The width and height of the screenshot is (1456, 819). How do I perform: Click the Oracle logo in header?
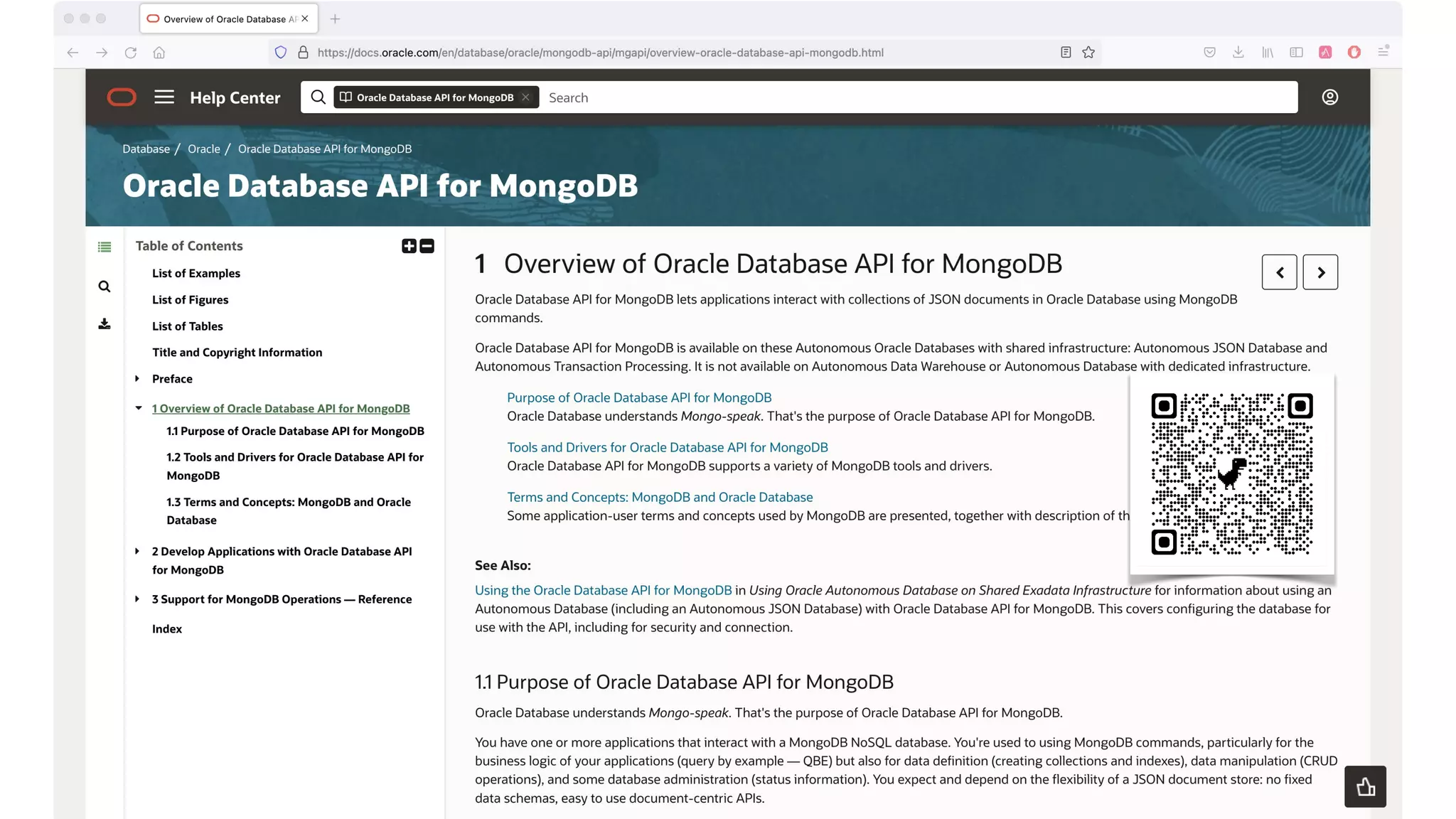coord(122,97)
